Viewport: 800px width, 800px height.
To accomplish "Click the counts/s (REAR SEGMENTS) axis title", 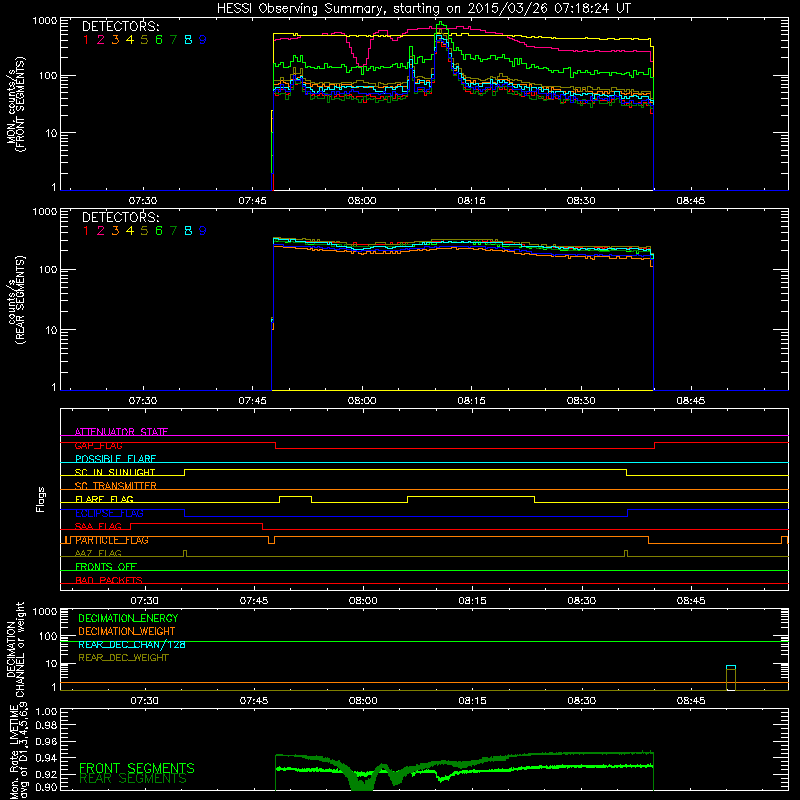I will (15, 300).
